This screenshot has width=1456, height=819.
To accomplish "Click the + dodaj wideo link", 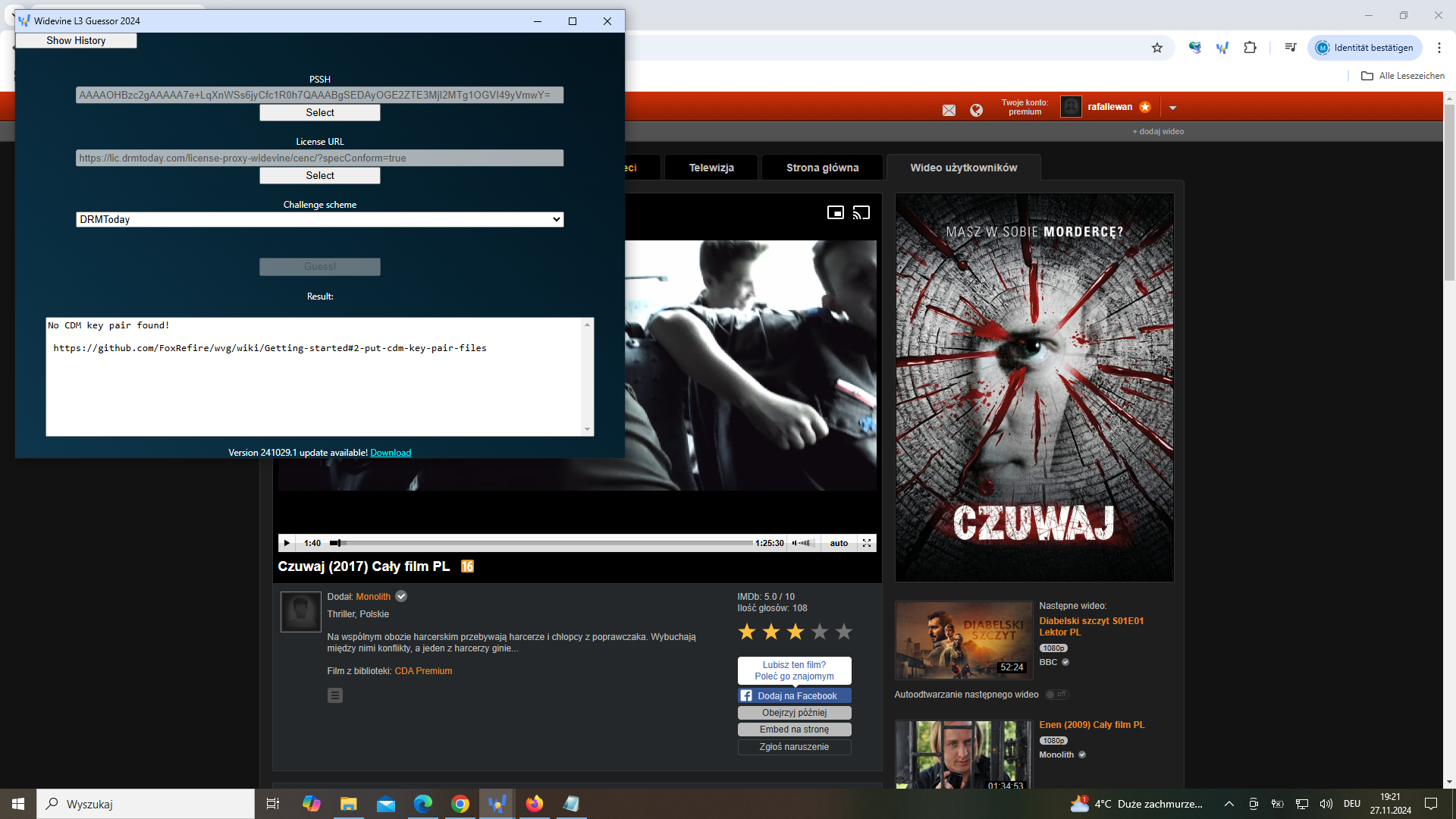I will point(1158,132).
